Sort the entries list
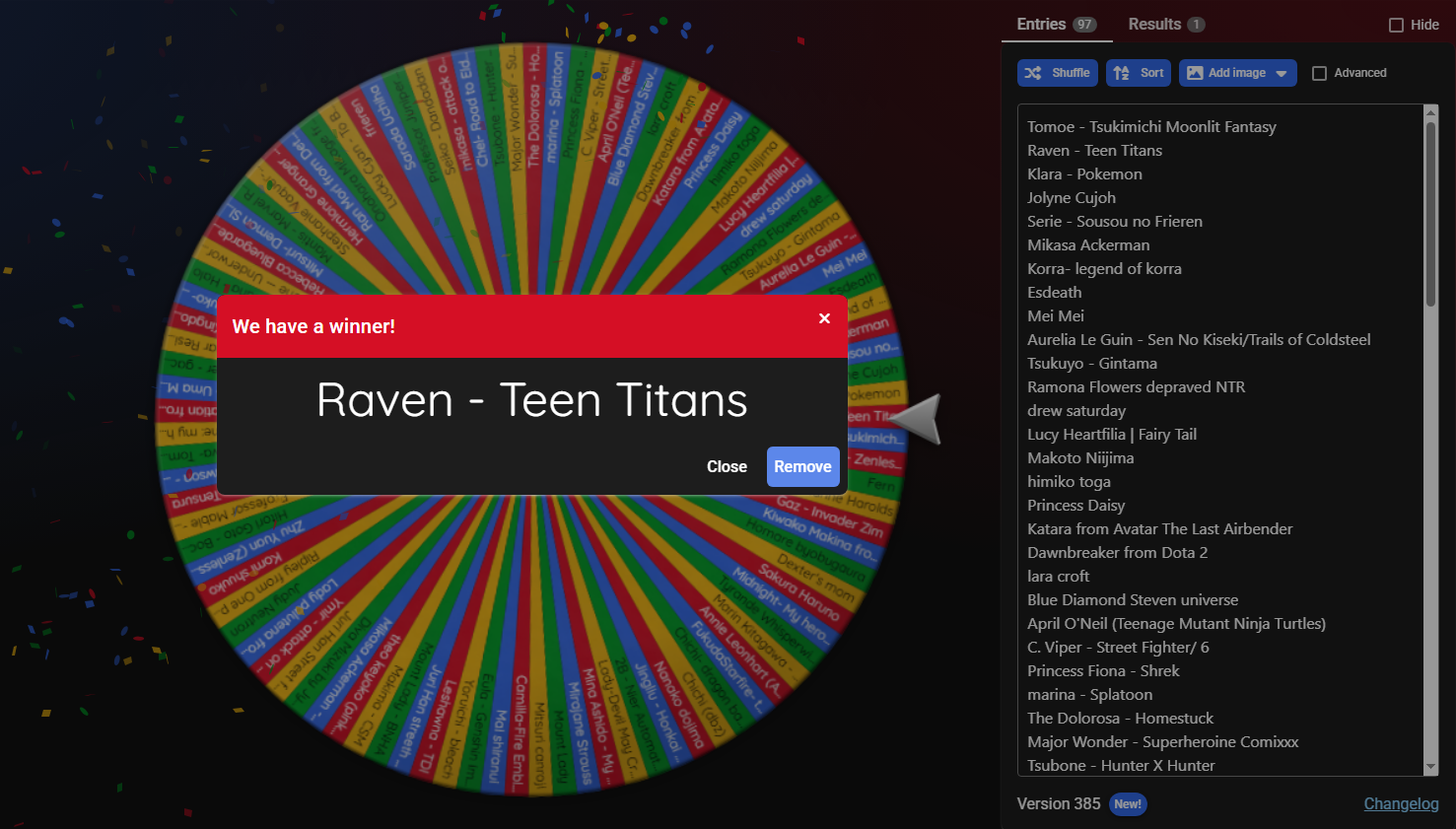This screenshot has height=829, width=1456. coord(1138,73)
